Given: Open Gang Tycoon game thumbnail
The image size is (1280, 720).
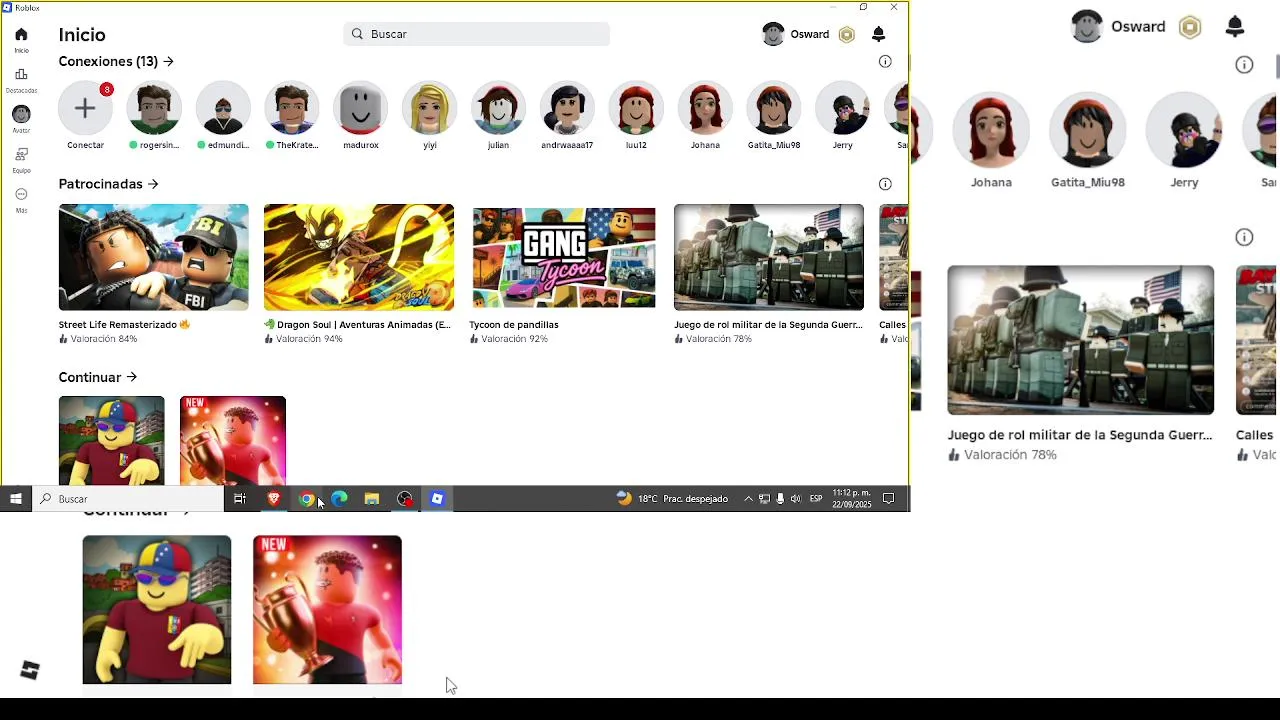Looking at the screenshot, I should [564, 257].
